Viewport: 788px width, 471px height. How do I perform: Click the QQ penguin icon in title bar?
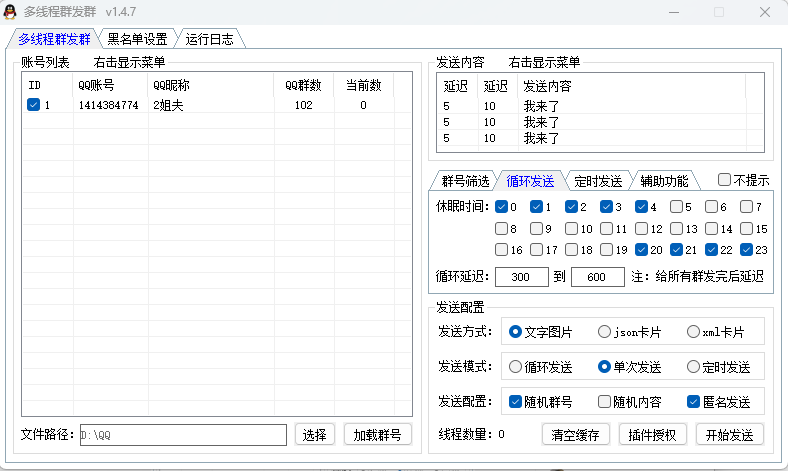click(x=12, y=12)
